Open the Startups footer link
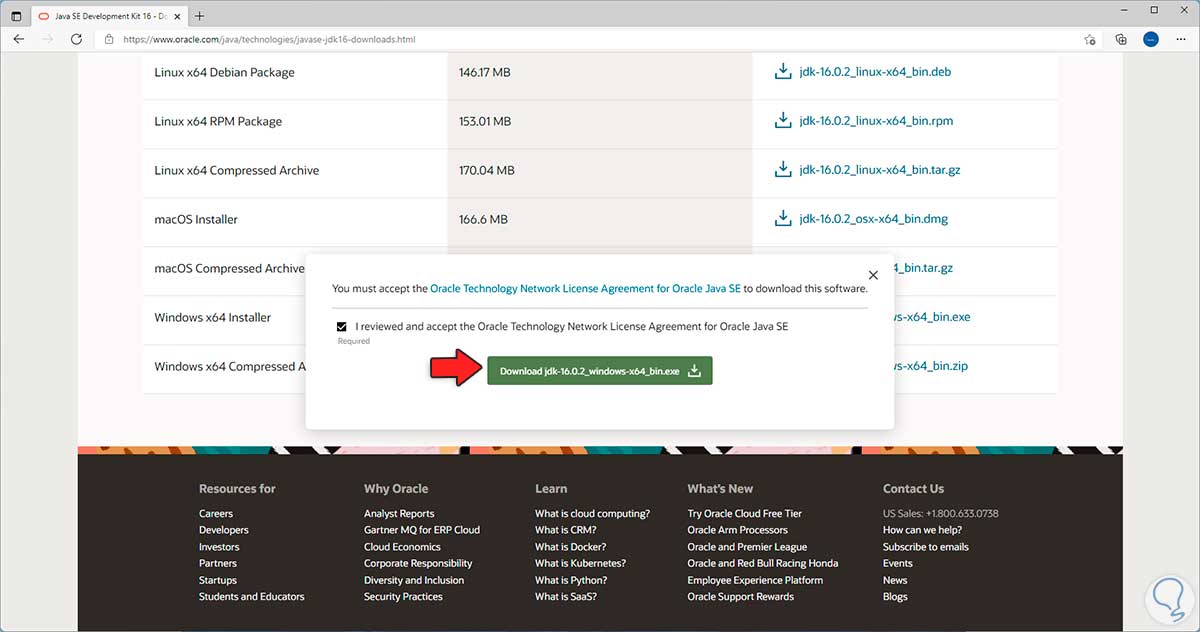This screenshot has width=1200, height=632. (218, 580)
